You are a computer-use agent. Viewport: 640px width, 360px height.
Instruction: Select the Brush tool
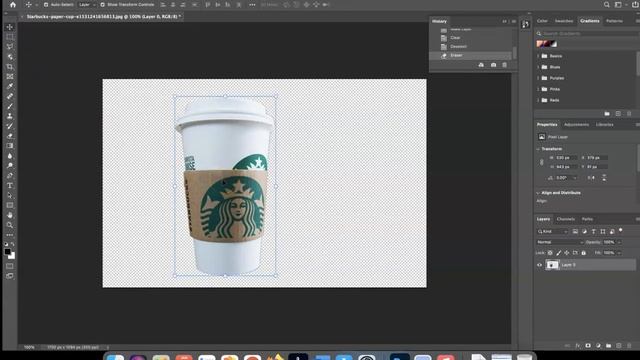click(10, 106)
